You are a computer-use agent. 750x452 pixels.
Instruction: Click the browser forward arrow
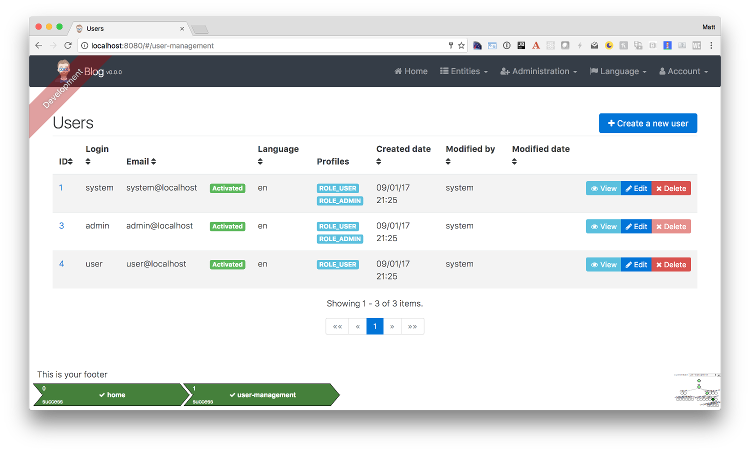coord(53,45)
